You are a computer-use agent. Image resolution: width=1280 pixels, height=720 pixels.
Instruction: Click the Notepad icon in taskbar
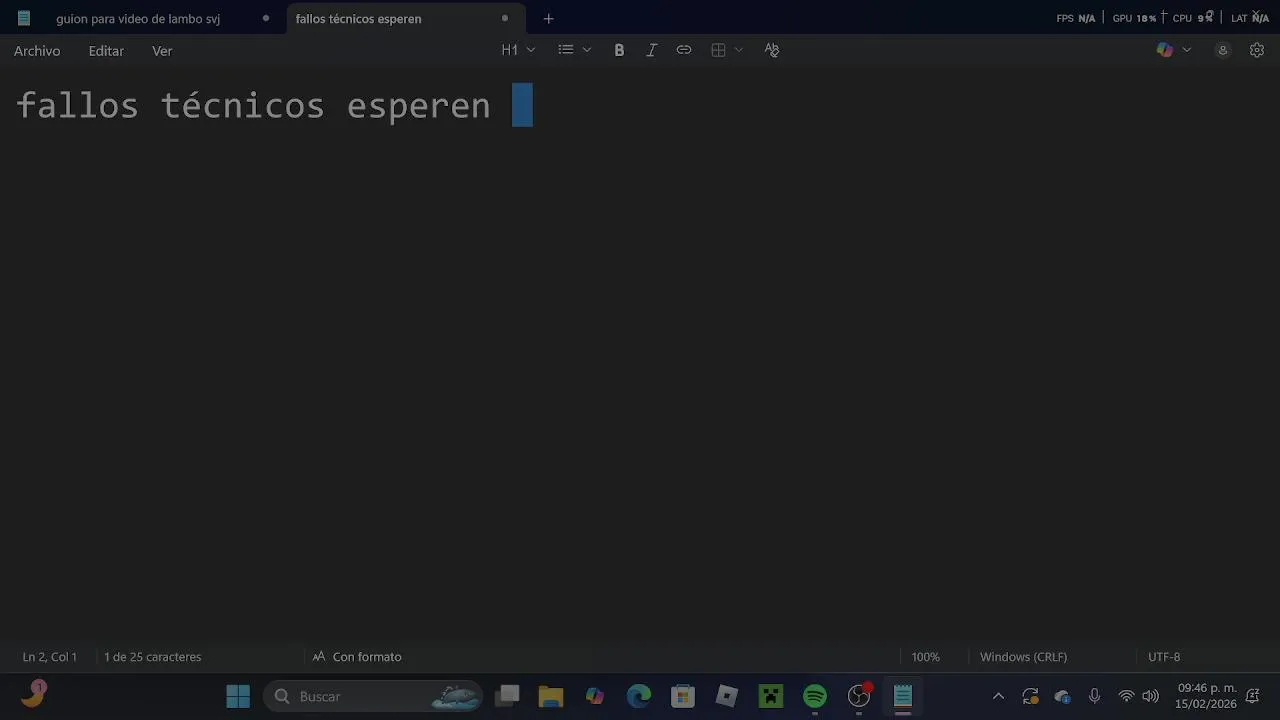pos(903,696)
